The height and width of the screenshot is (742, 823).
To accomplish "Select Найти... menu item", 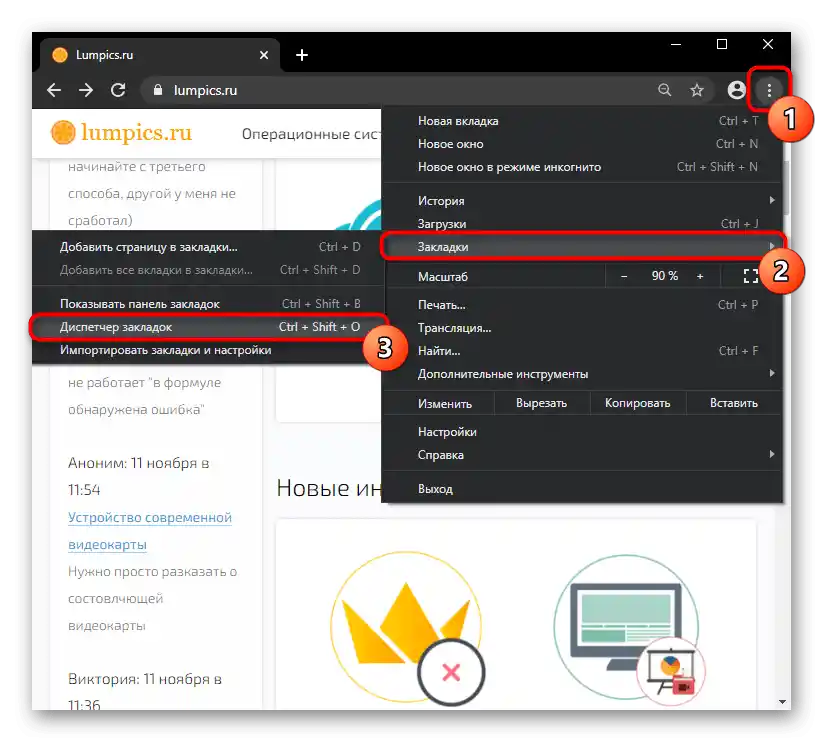I will pyautogui.click(x=583, y=351).
